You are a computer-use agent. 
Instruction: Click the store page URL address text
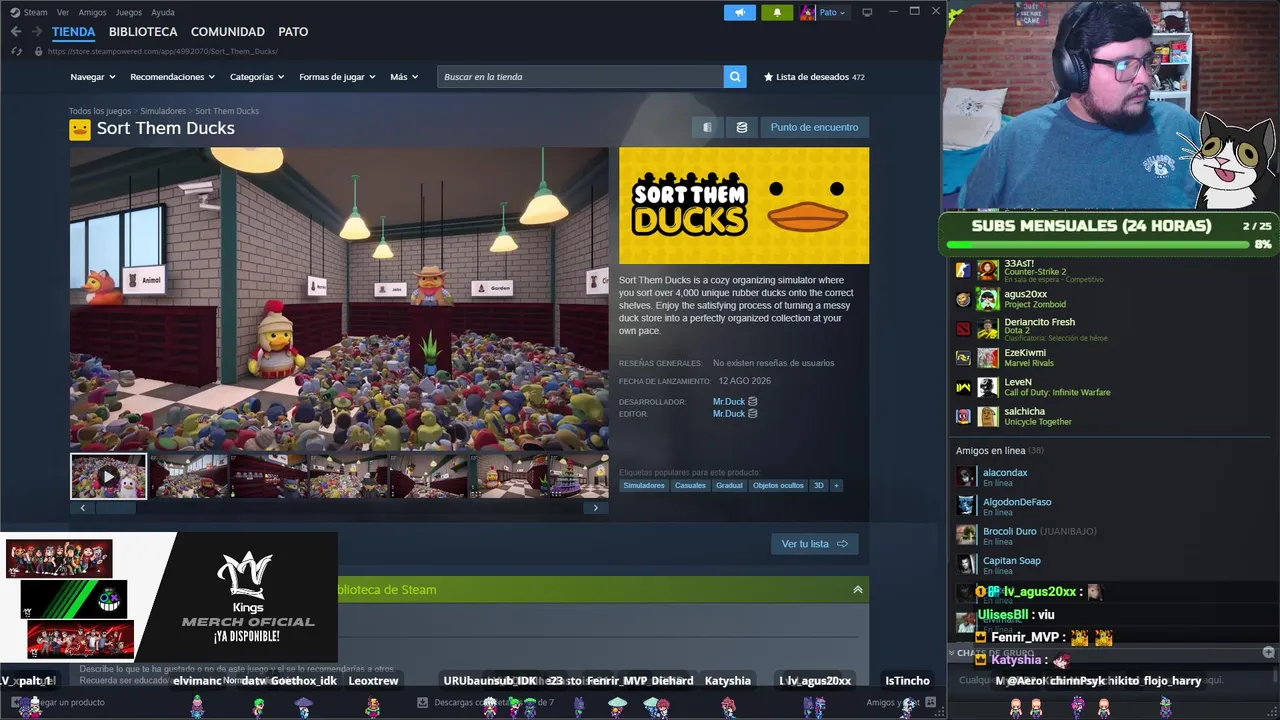tap(163, 51)
